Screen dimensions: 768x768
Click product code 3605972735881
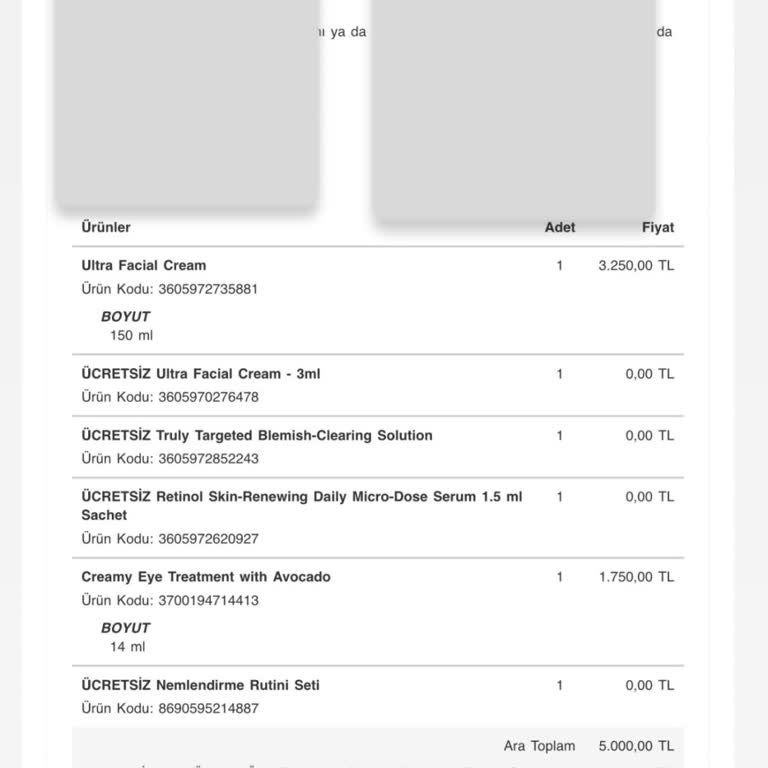point(208,289)
